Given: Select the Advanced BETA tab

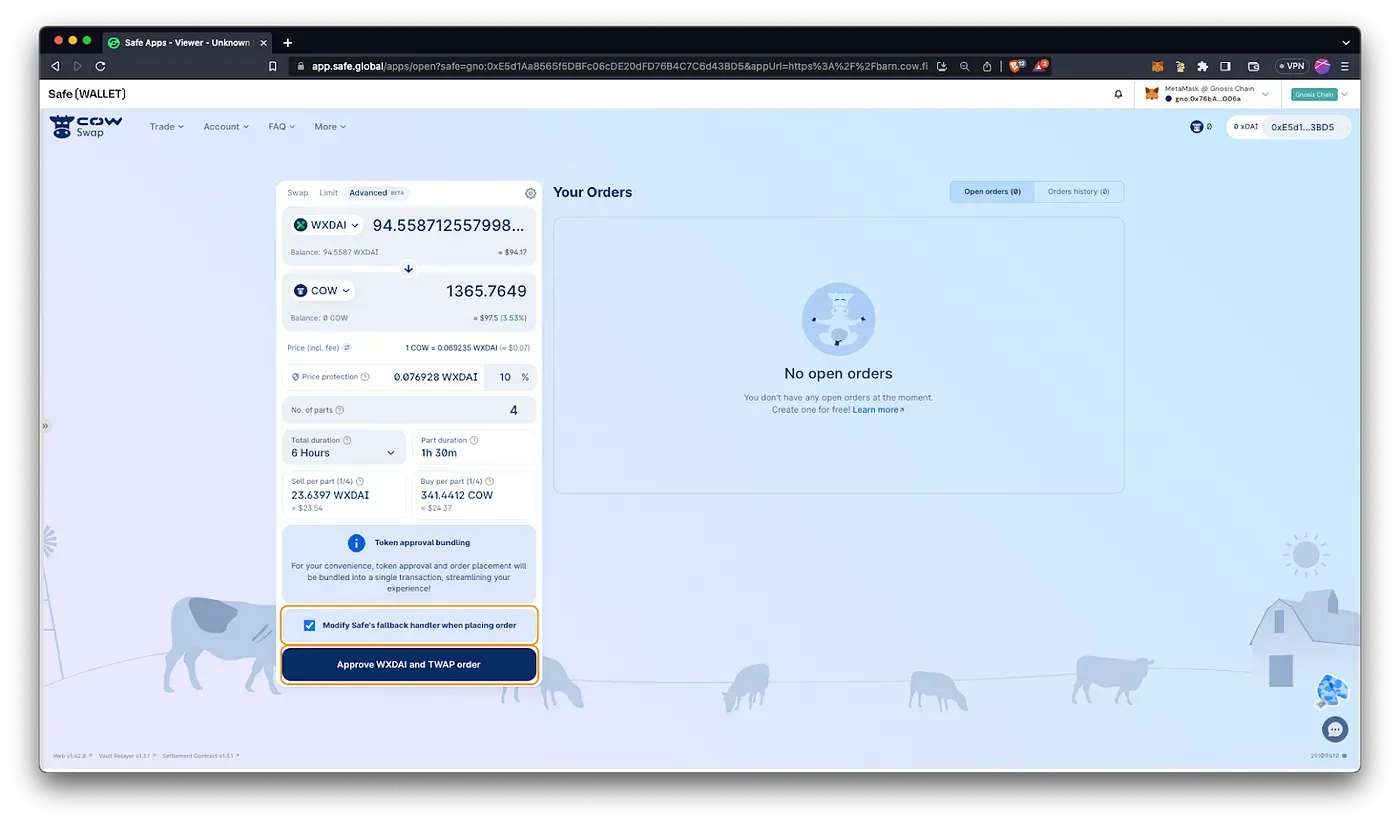Looking at the screenshot, I should click(x=377, y=193).
